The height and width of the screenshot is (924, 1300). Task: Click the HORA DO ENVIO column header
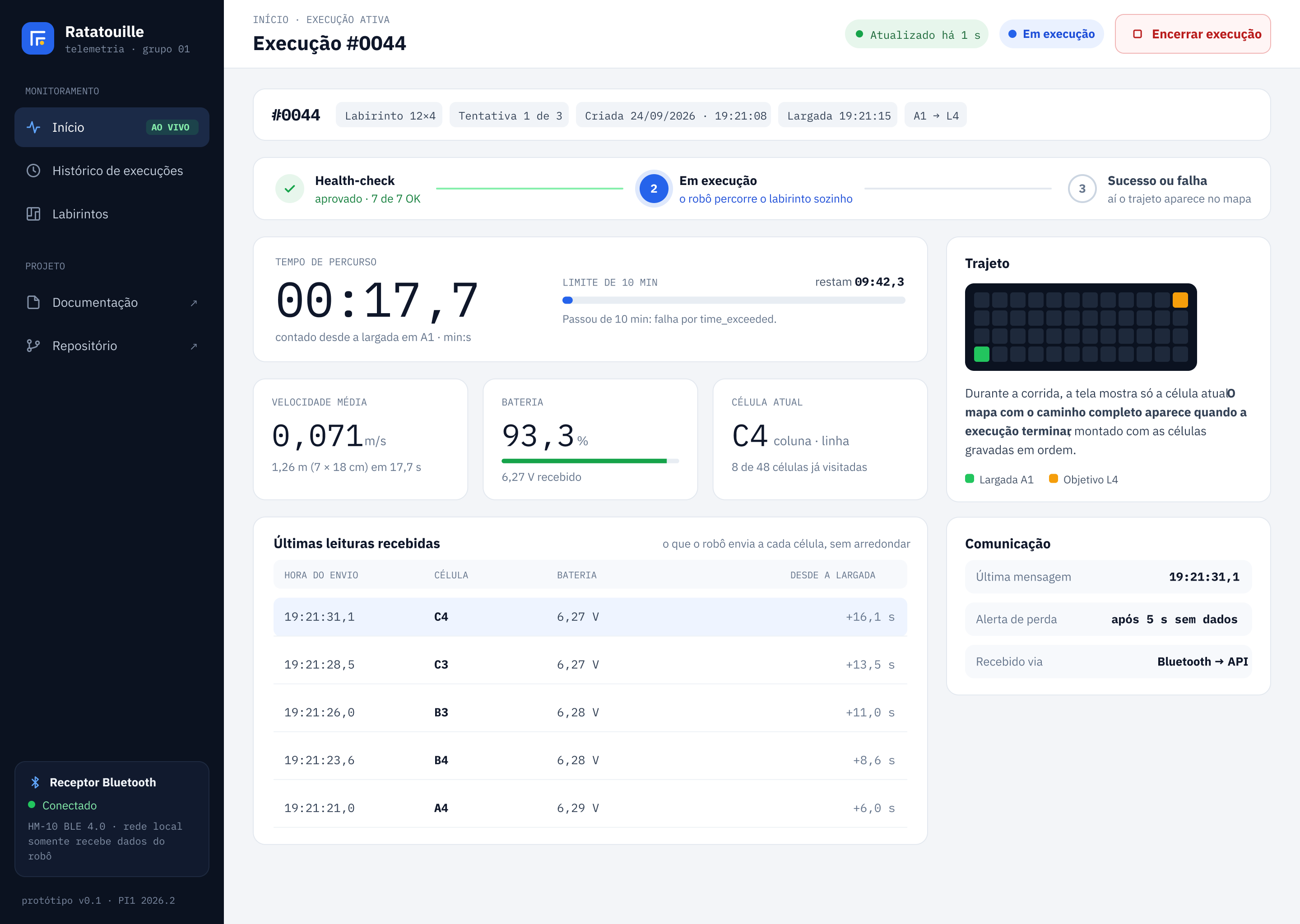pos(321,575)
